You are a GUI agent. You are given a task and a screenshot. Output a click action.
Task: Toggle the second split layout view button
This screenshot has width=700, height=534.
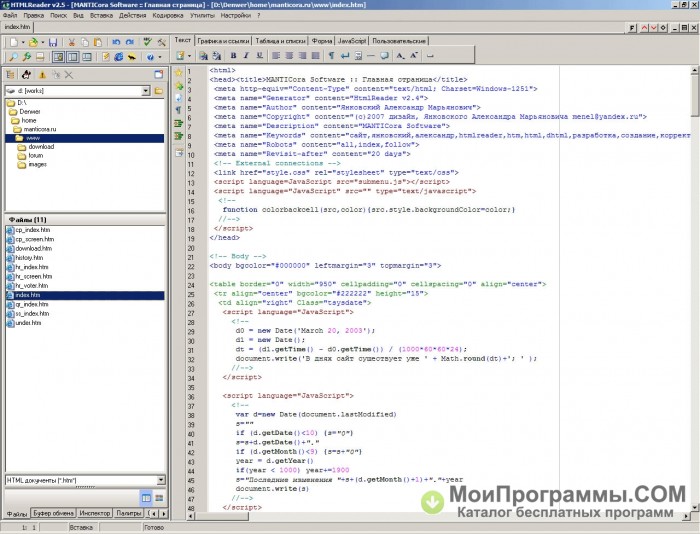click(72, 57)
